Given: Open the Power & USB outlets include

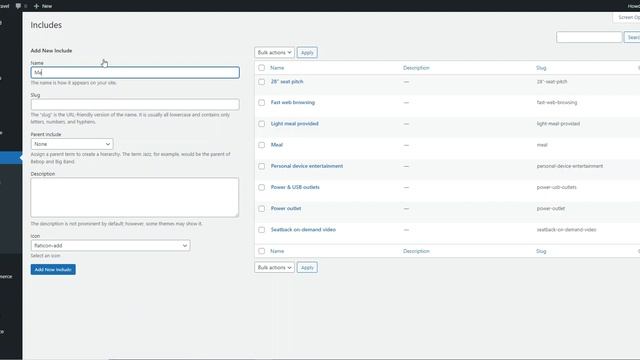Looking at the screenshot, I should click(x=295, y=187).
